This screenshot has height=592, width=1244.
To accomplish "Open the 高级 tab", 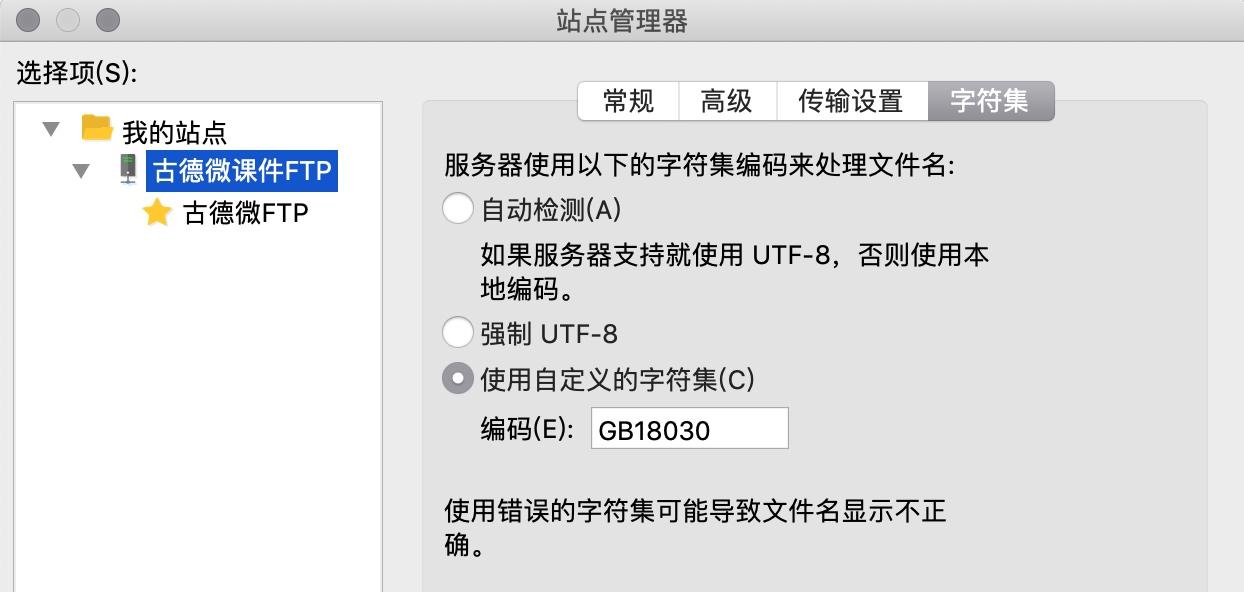I will coord(727,101).
